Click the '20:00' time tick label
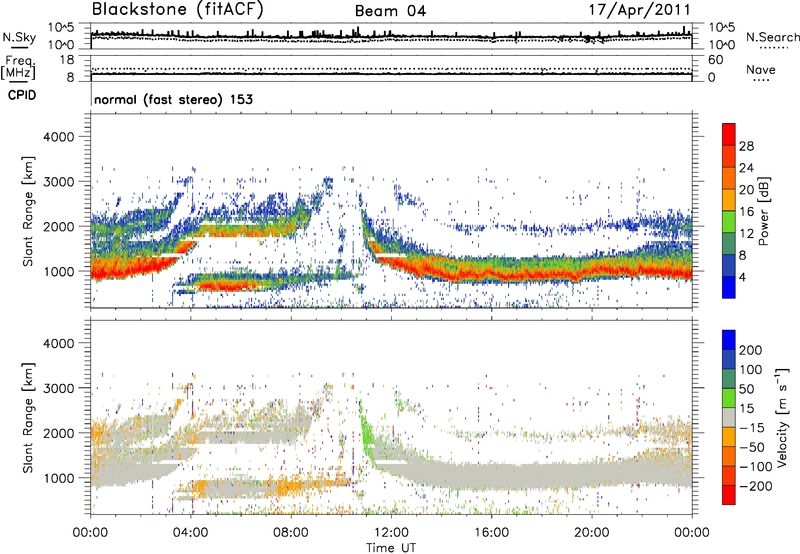Viewport: 800px width, 554px height. click(592, 533)
